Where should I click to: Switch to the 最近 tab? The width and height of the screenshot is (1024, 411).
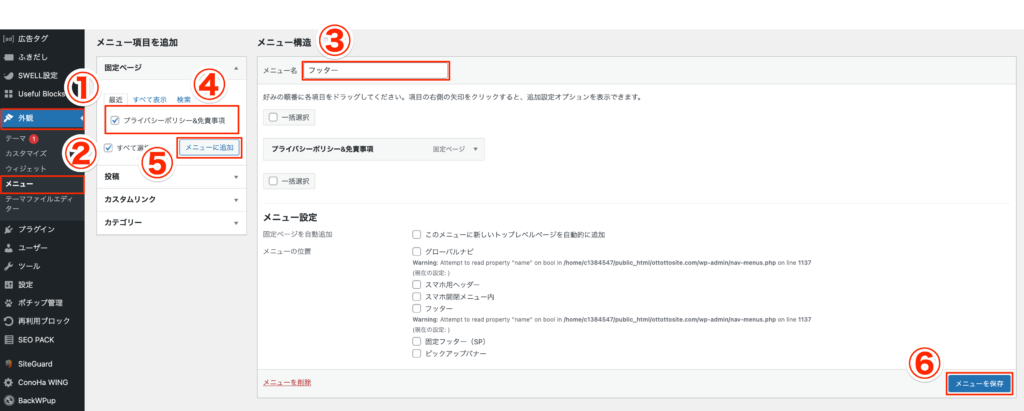click(x=116, y=100)
